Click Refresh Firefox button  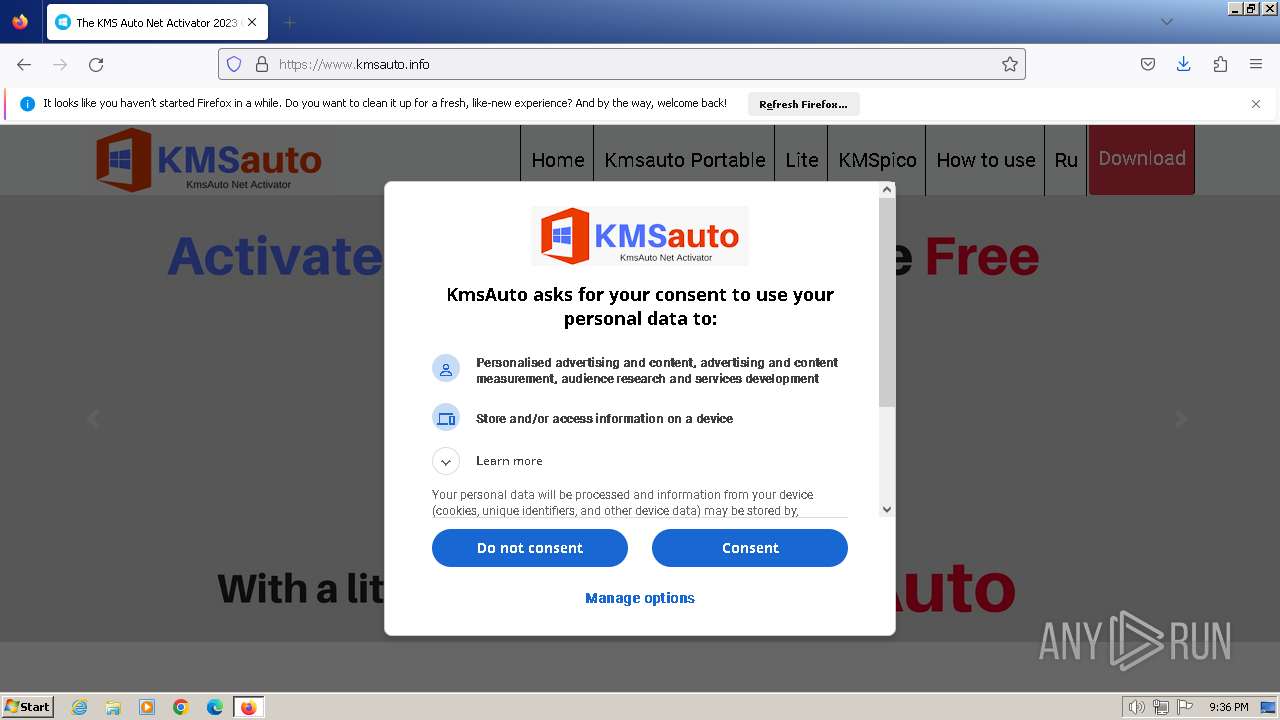coord(803,104)
